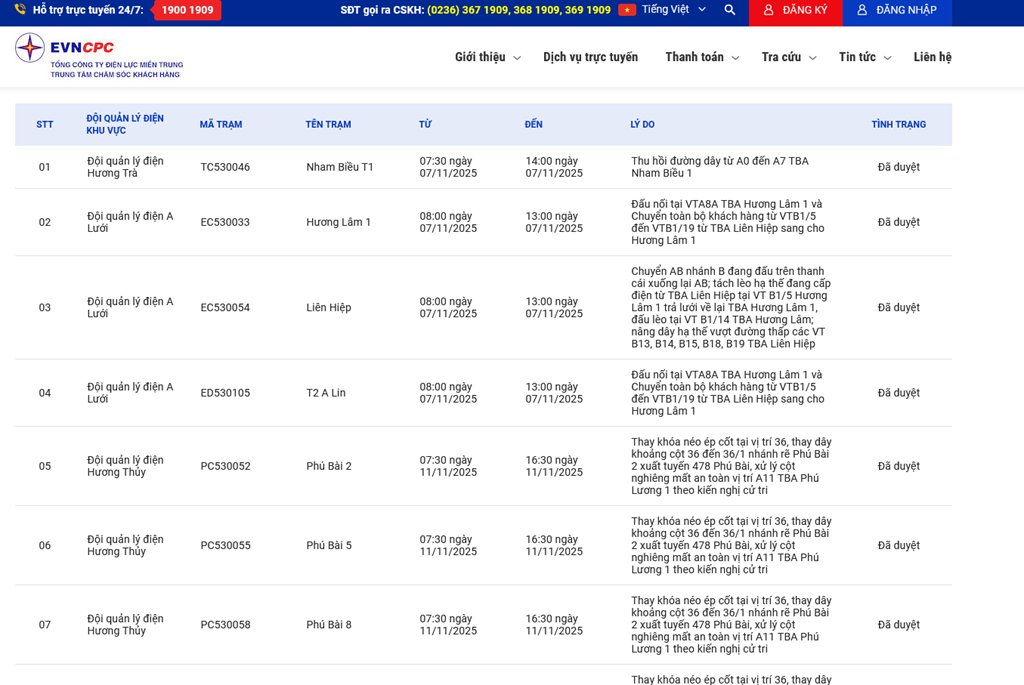Click the Vietnamese flag icon
Screen dimensions: 1024x685
[627, 10]
